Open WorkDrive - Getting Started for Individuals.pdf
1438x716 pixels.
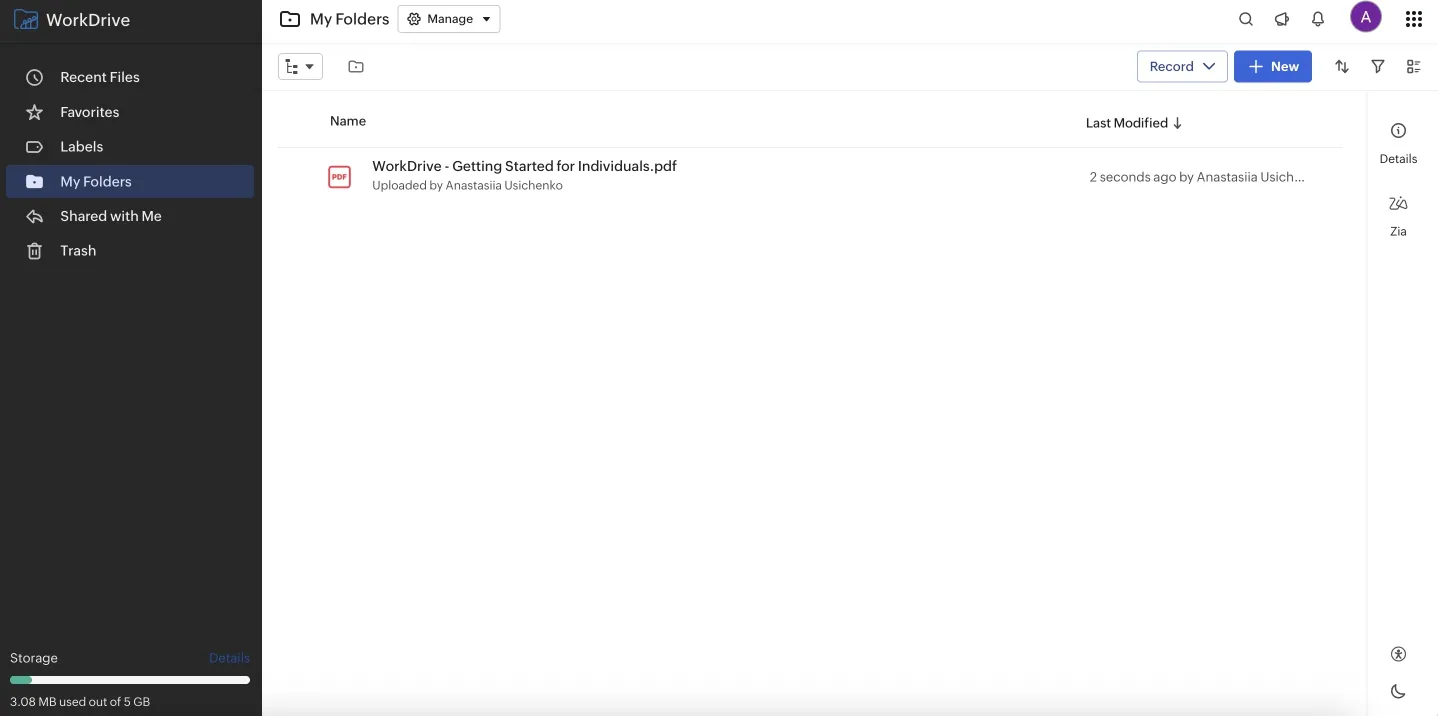coord(524,166)
